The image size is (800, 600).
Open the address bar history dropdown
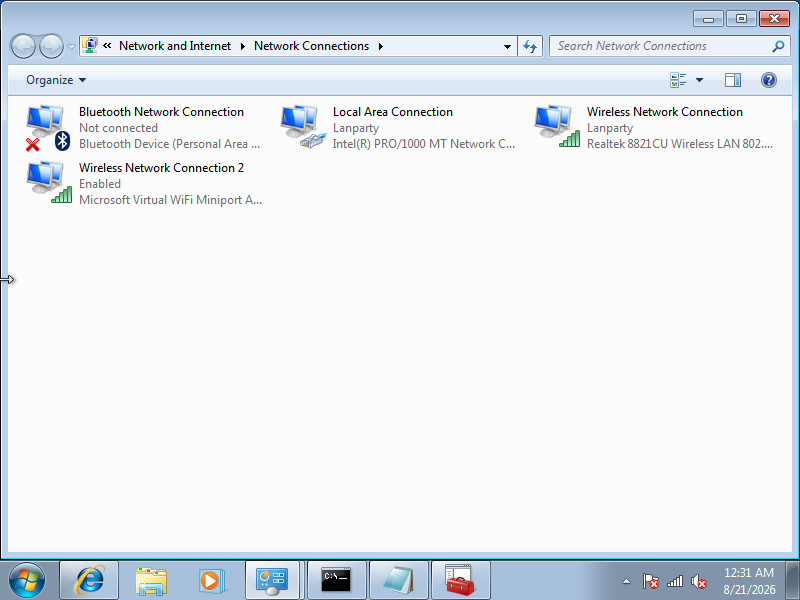(507, 46)
